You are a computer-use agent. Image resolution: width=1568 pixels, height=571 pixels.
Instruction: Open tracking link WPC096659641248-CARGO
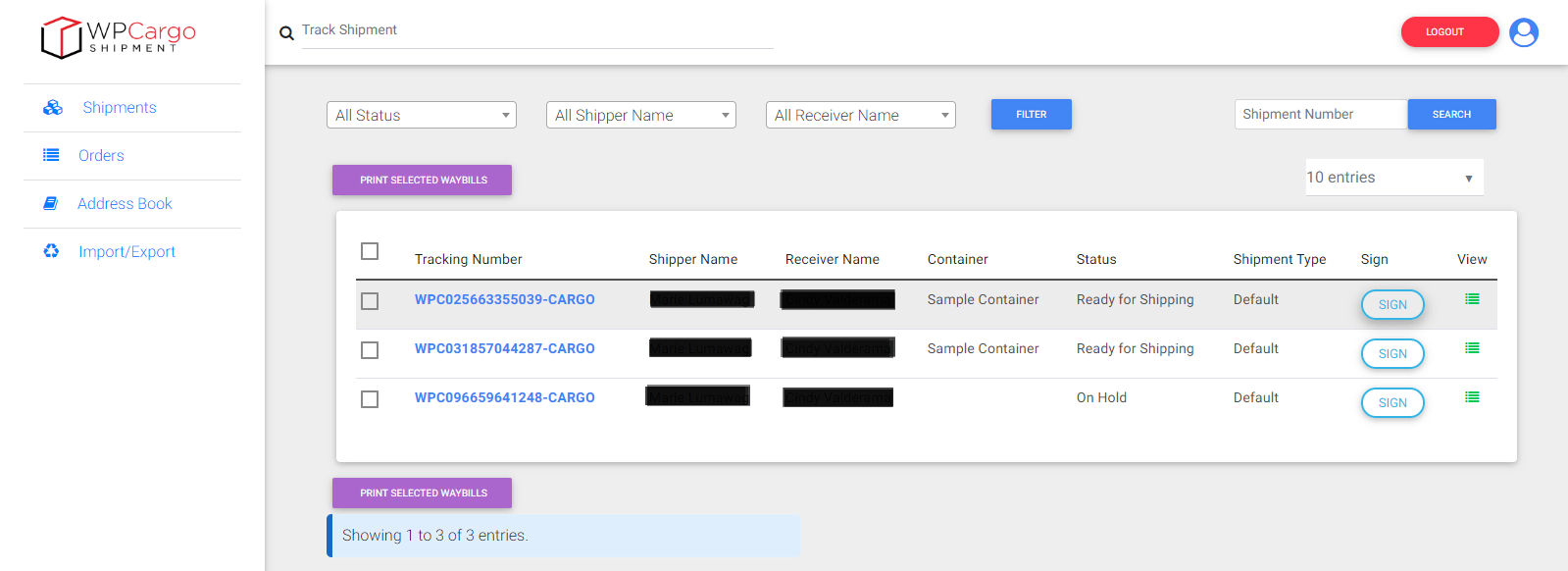click(x=504, y=397)
